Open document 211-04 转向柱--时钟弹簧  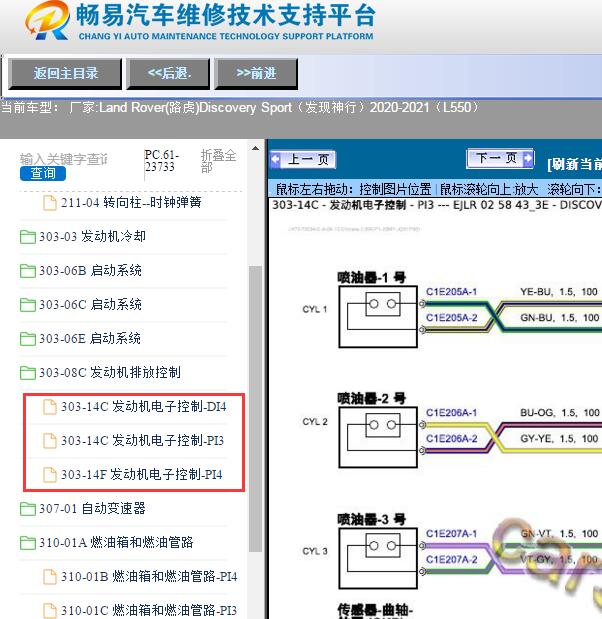(131, 203)
